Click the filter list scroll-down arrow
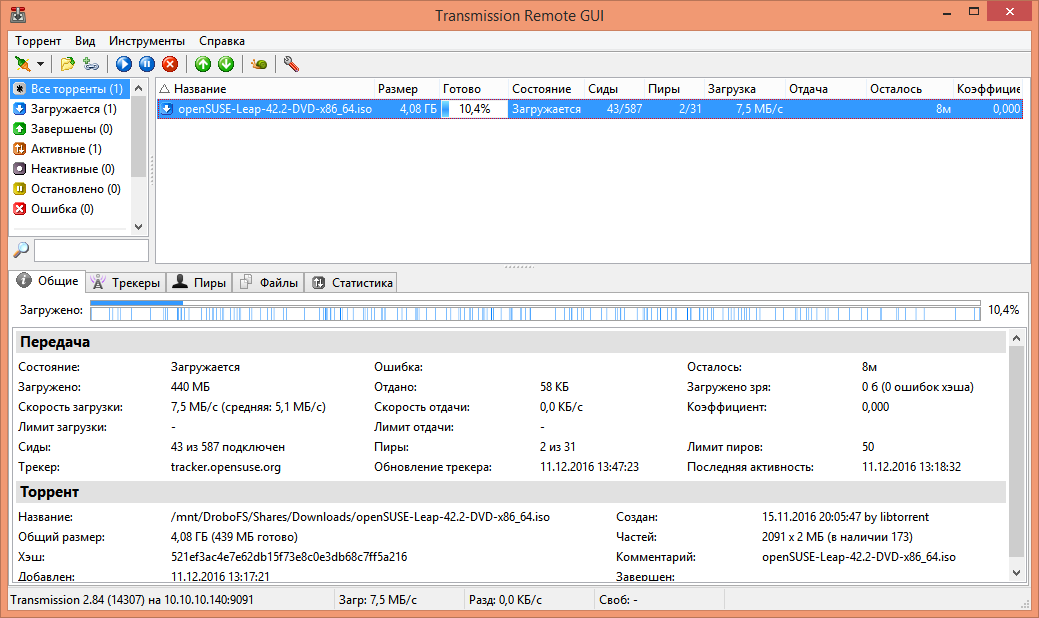Image resolution: width=1039 pixels, height=618 pixels. (x=138, y=226)
